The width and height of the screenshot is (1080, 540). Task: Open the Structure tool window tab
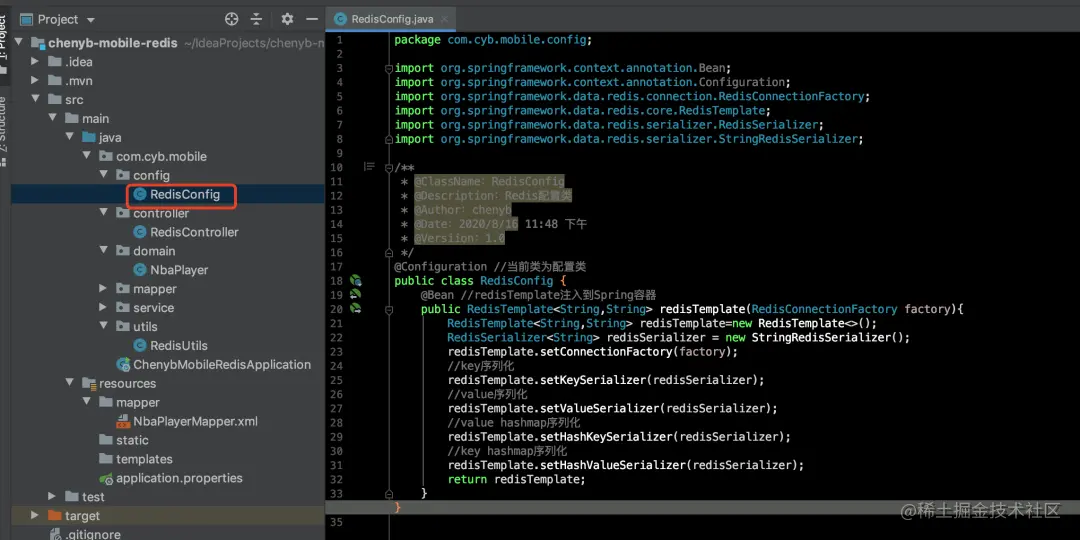[x=4, y=131]
